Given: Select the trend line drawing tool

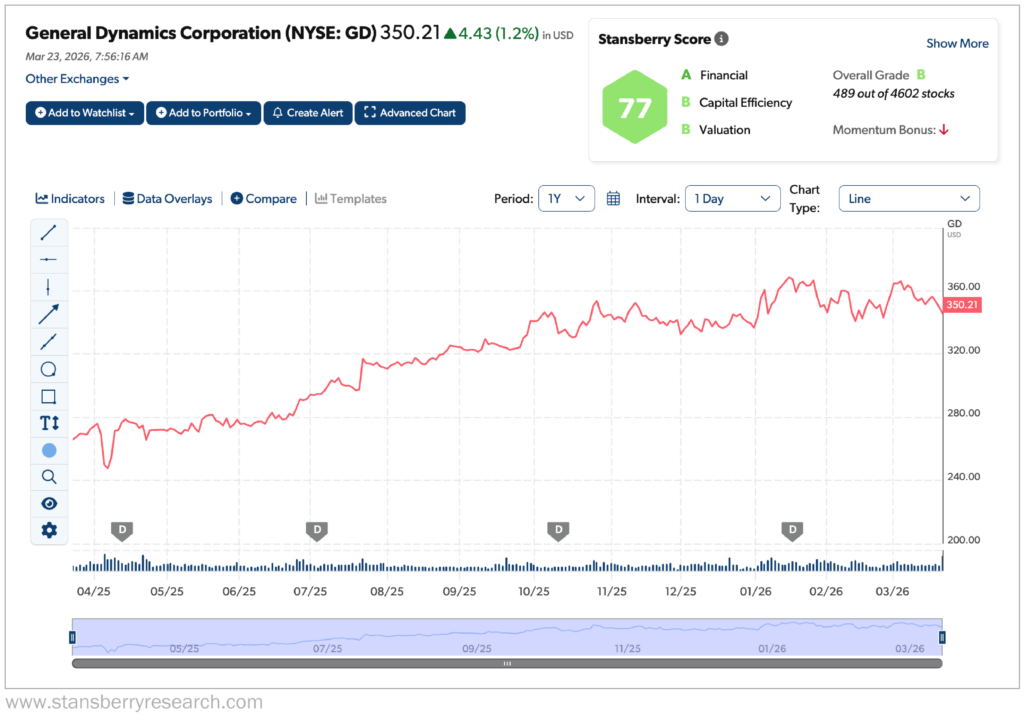Looking at the screenshot, I should coord(49,232).
